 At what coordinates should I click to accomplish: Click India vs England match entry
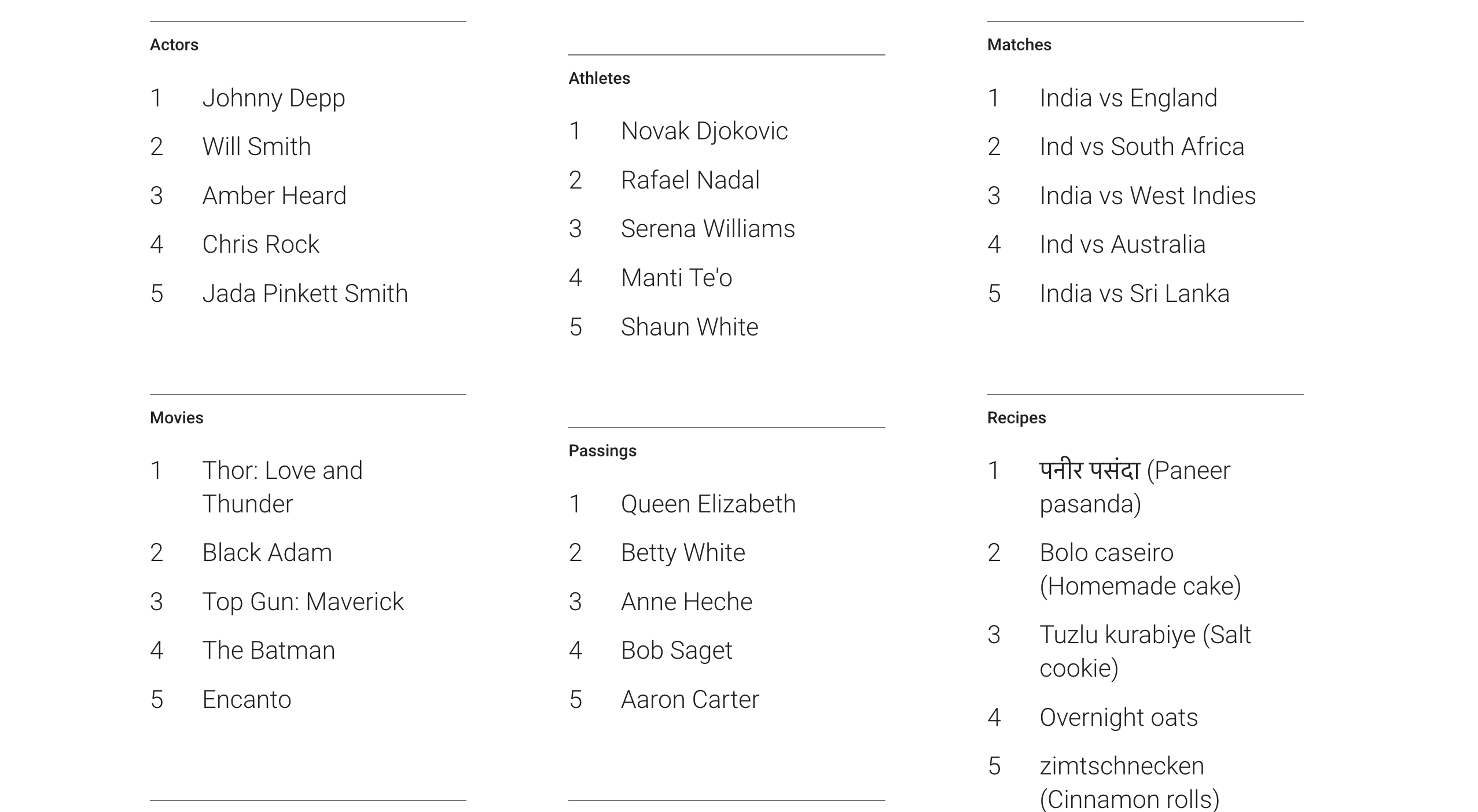pyautogui.click(x=1128, y=98)
